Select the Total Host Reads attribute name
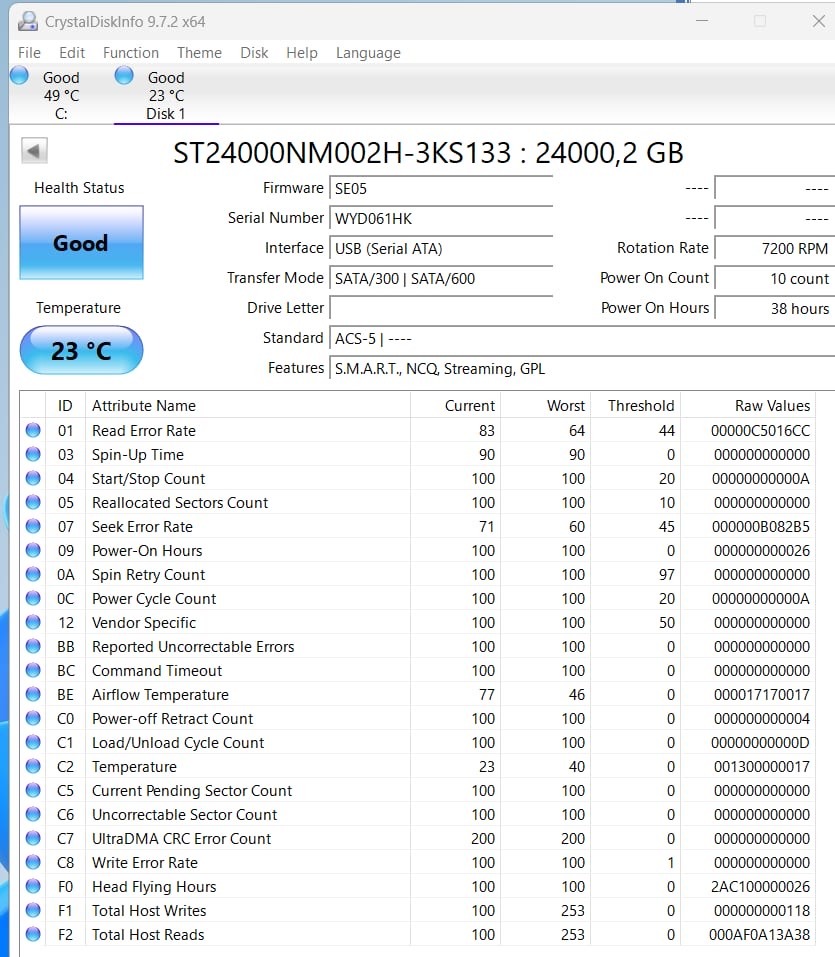835x957 pixels. point(148,934)
